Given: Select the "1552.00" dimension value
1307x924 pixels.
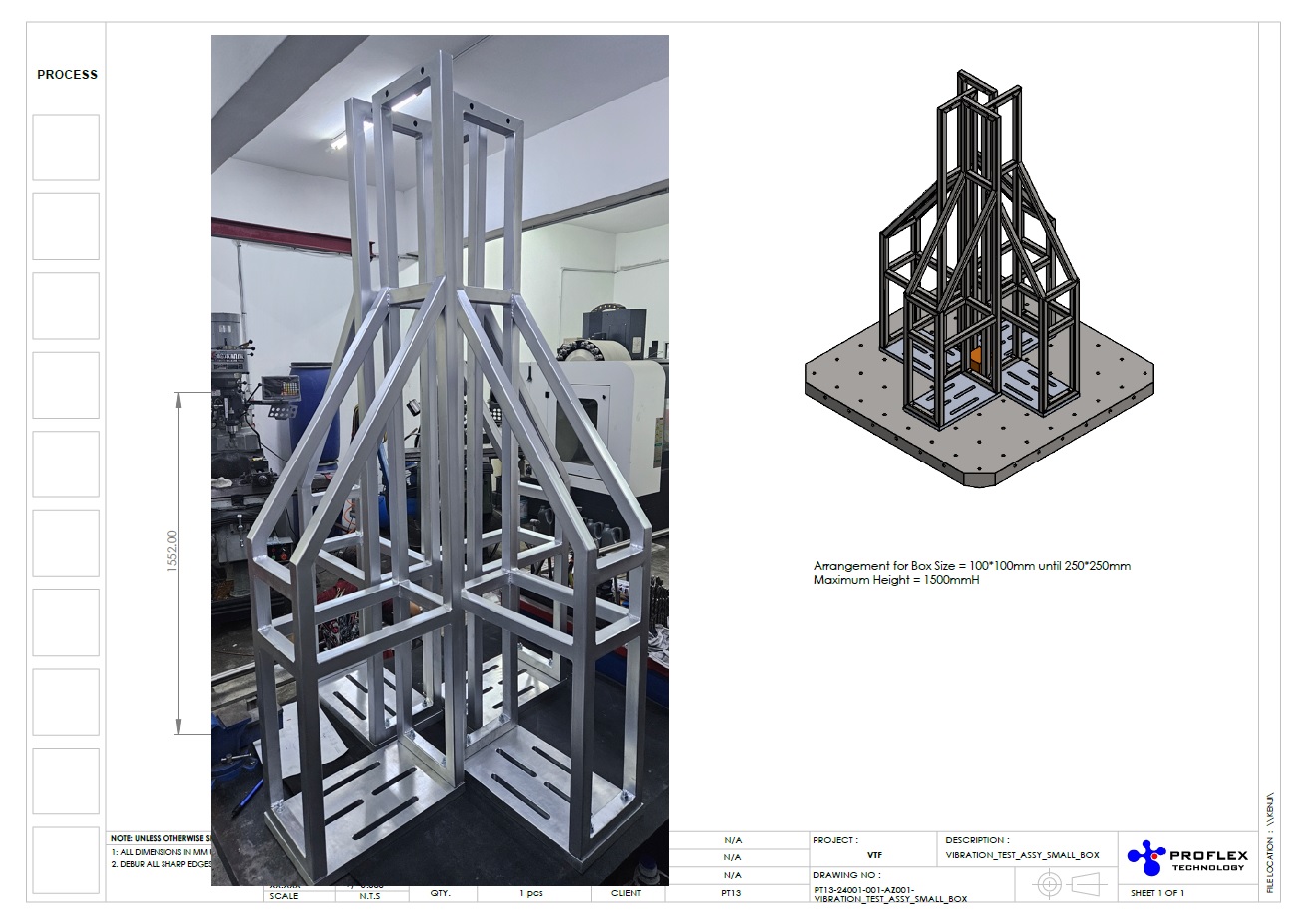Looking at the screenshot, I should click(x=172, y=551).
